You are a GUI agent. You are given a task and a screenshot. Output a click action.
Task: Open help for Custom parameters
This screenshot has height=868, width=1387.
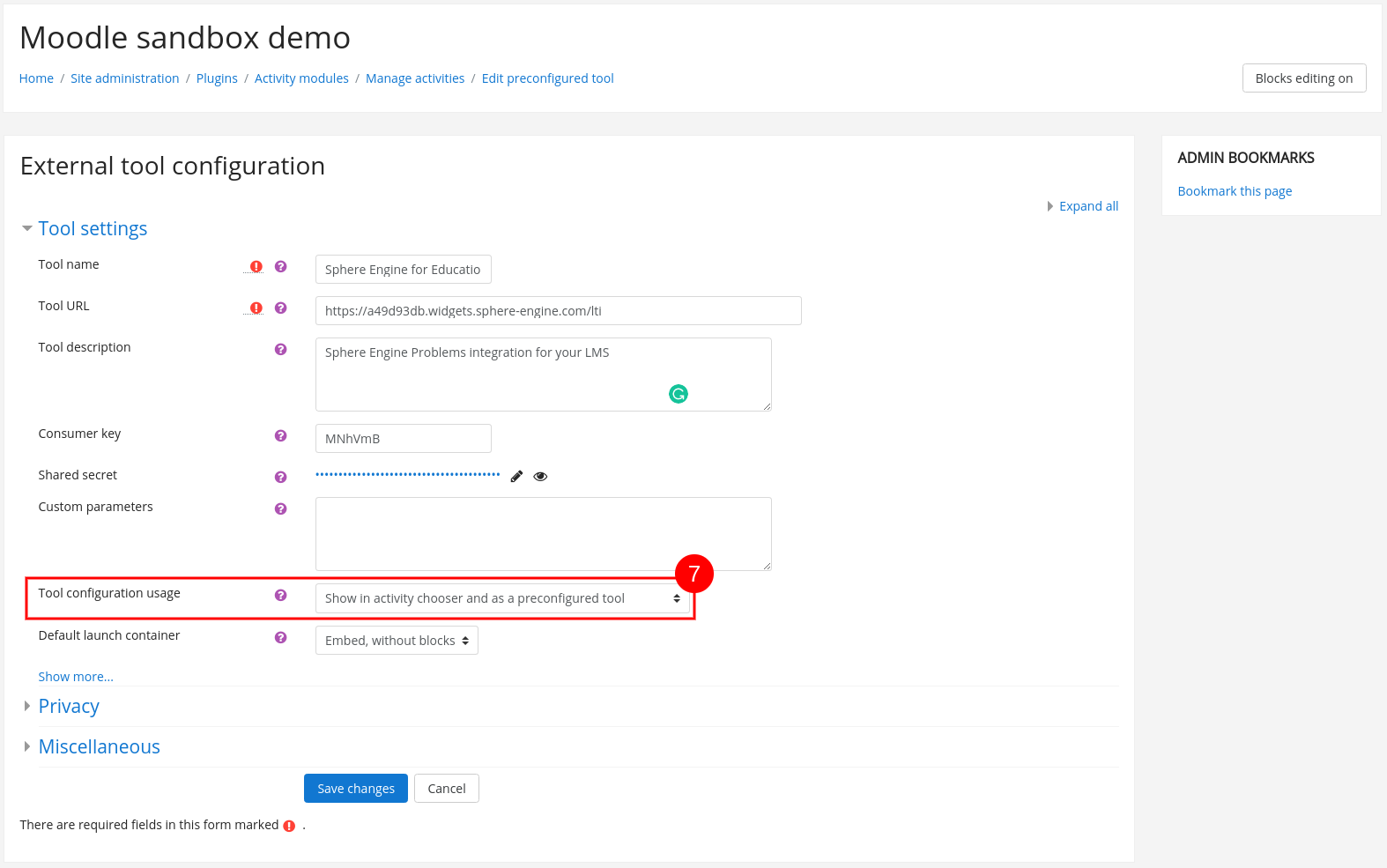280,508
